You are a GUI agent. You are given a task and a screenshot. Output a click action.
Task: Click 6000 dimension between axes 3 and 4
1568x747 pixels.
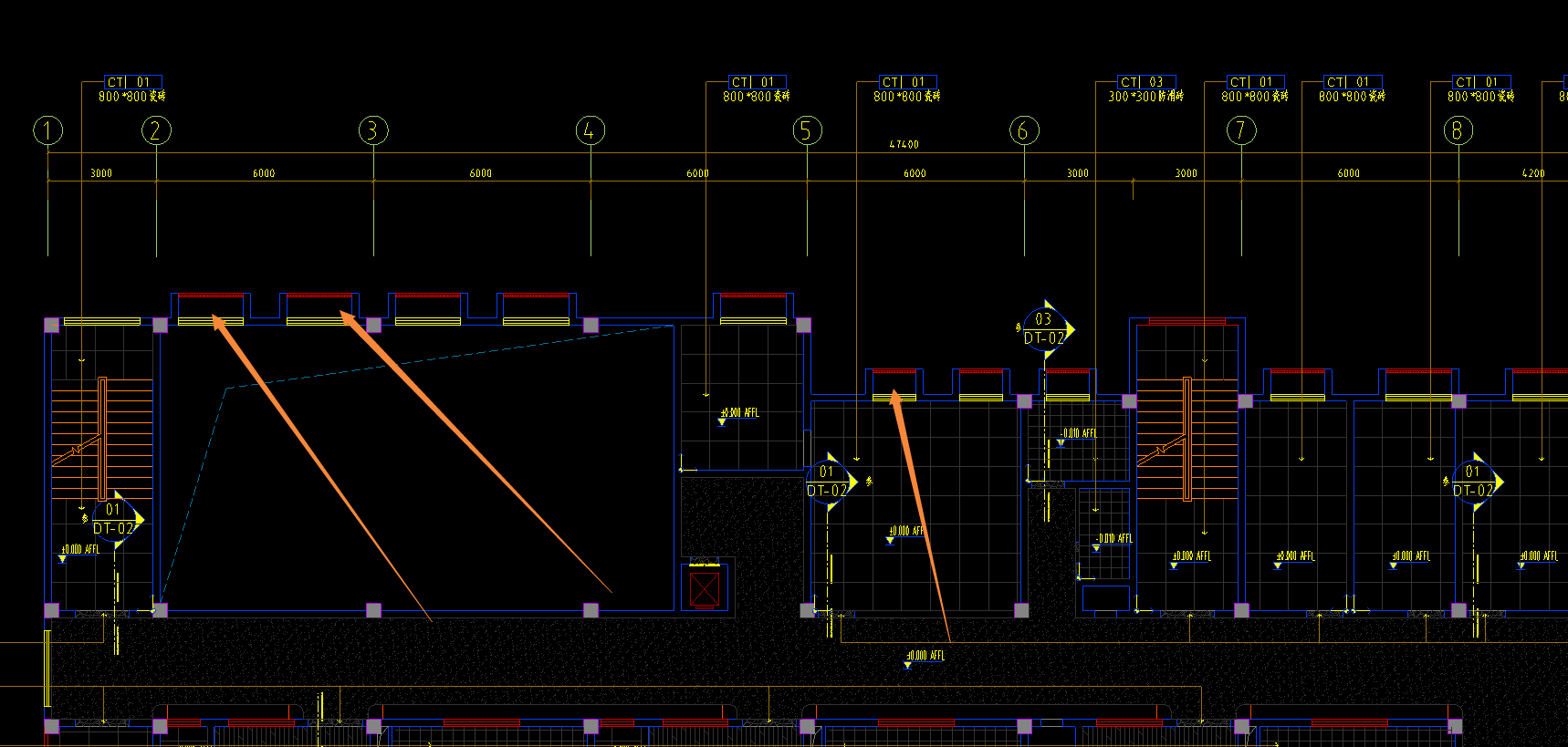pyautogui.click(x=481, y=173)
